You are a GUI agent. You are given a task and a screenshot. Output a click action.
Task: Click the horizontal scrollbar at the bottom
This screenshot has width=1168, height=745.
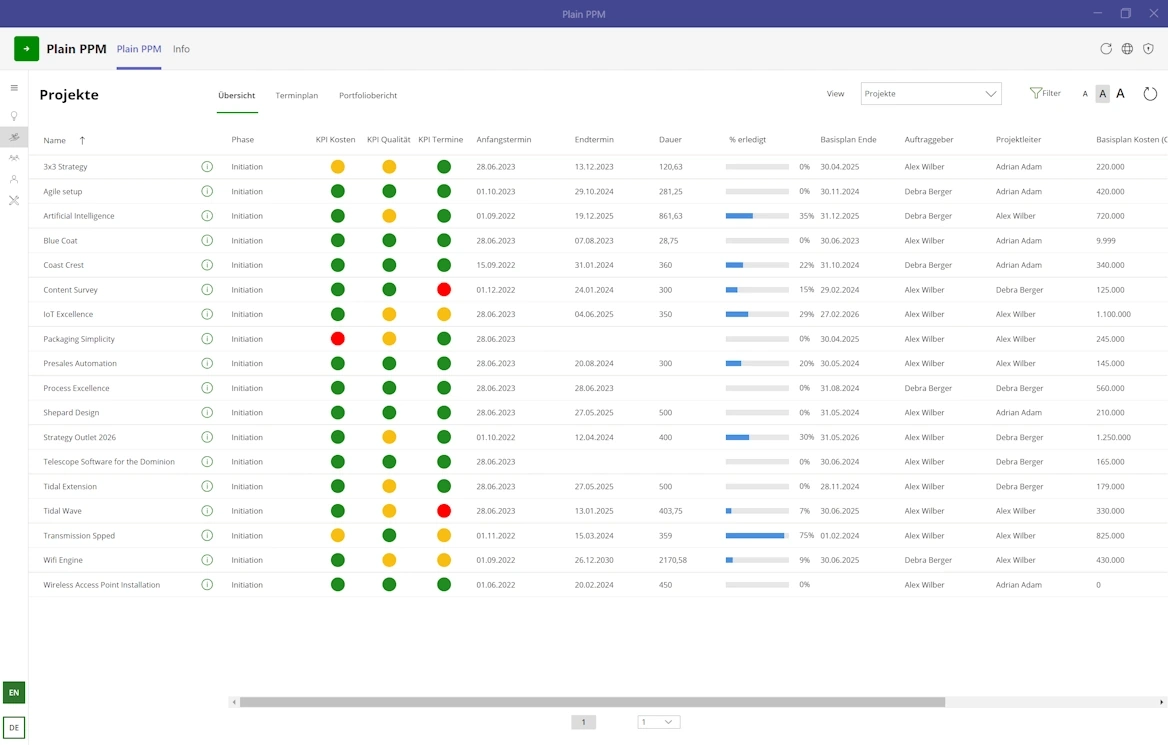[592, 702]
